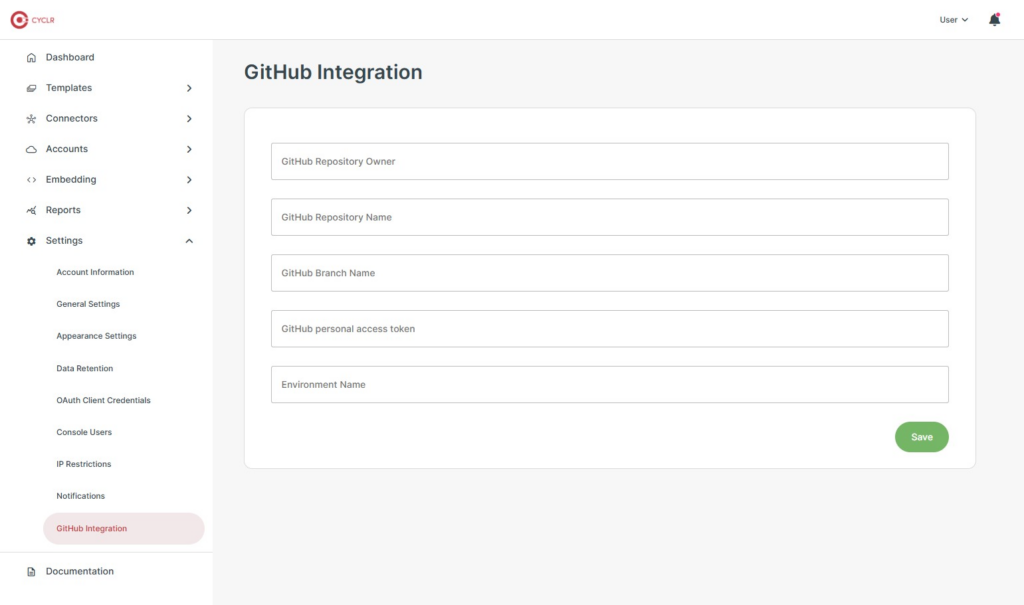Click the Dashboard home icon
The width and height of the screenshot is (1024, 605).
click(31, 57)
